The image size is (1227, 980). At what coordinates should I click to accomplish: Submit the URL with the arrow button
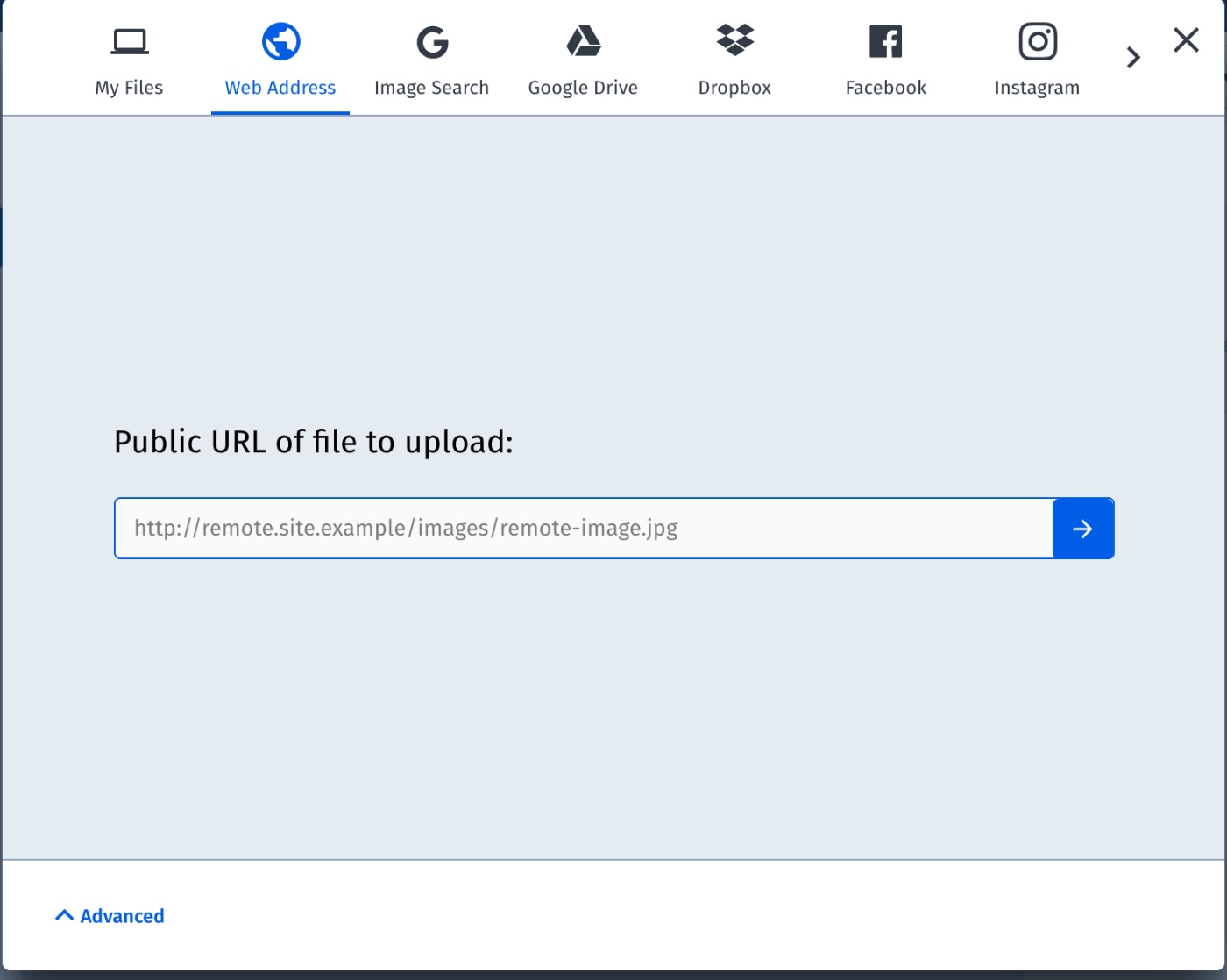pos(1083,529)
